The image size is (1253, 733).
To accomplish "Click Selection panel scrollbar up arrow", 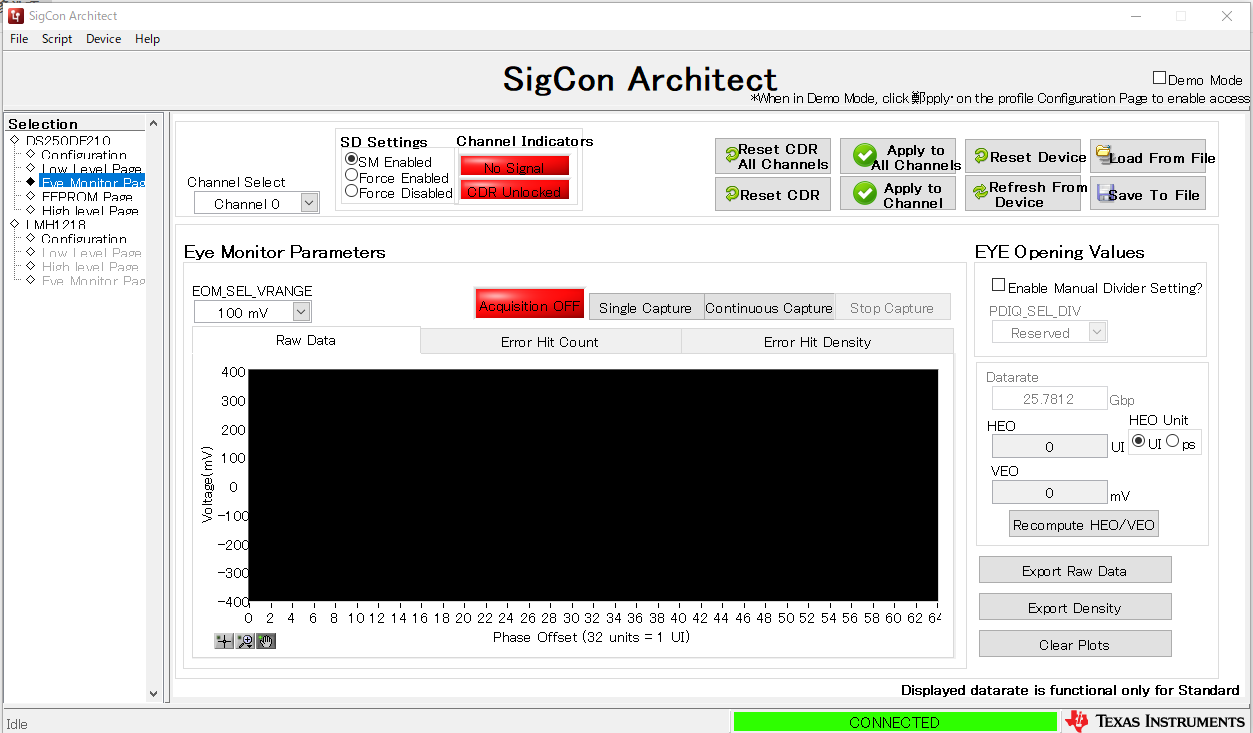I will (x=154, y=123).
